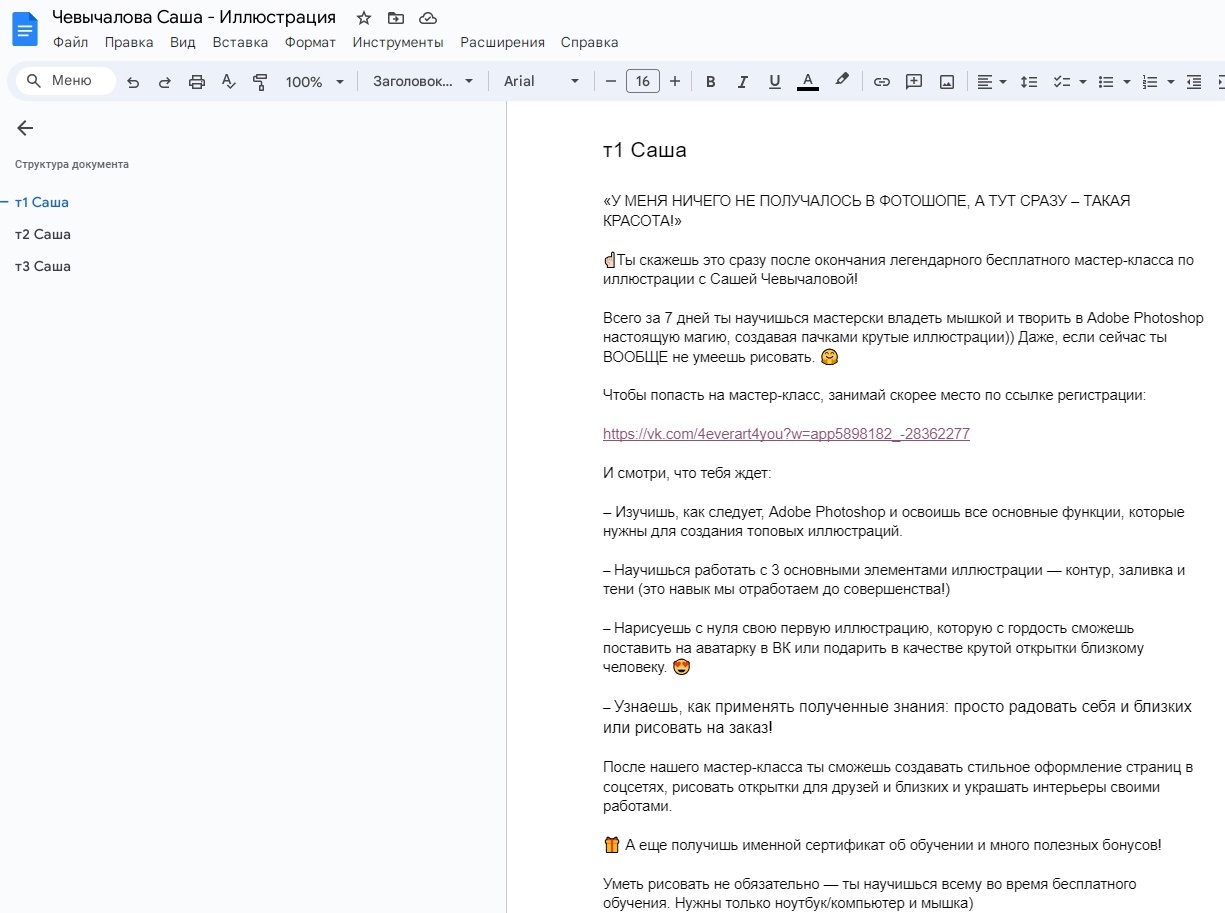Image resolution: width=1225 pixels, height=913 pixels.
Task: Open the Инструменты menu
Action: [398, 42]
